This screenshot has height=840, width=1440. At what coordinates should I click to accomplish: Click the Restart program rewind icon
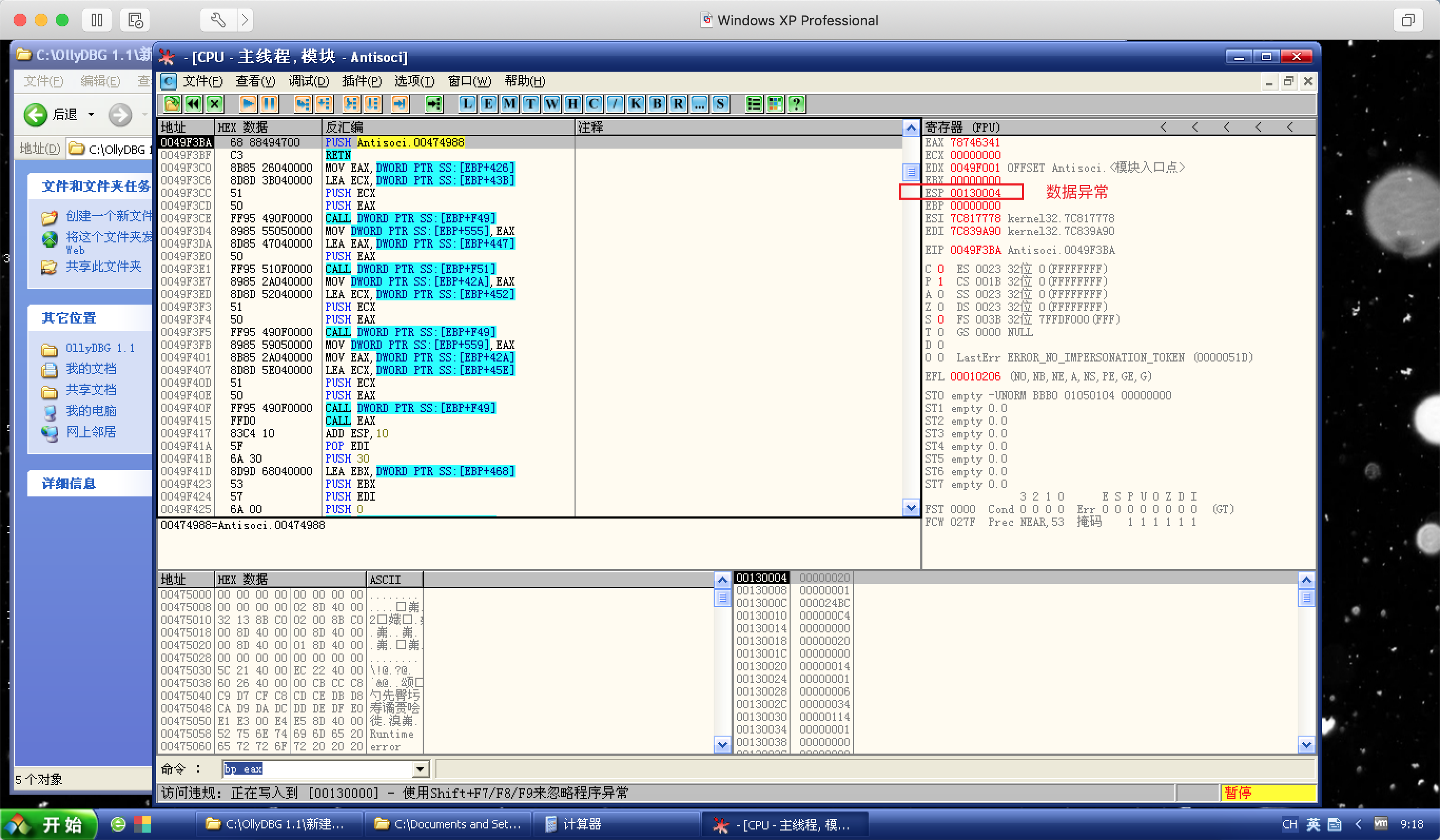pyautogui.click(x=193, y=103)
